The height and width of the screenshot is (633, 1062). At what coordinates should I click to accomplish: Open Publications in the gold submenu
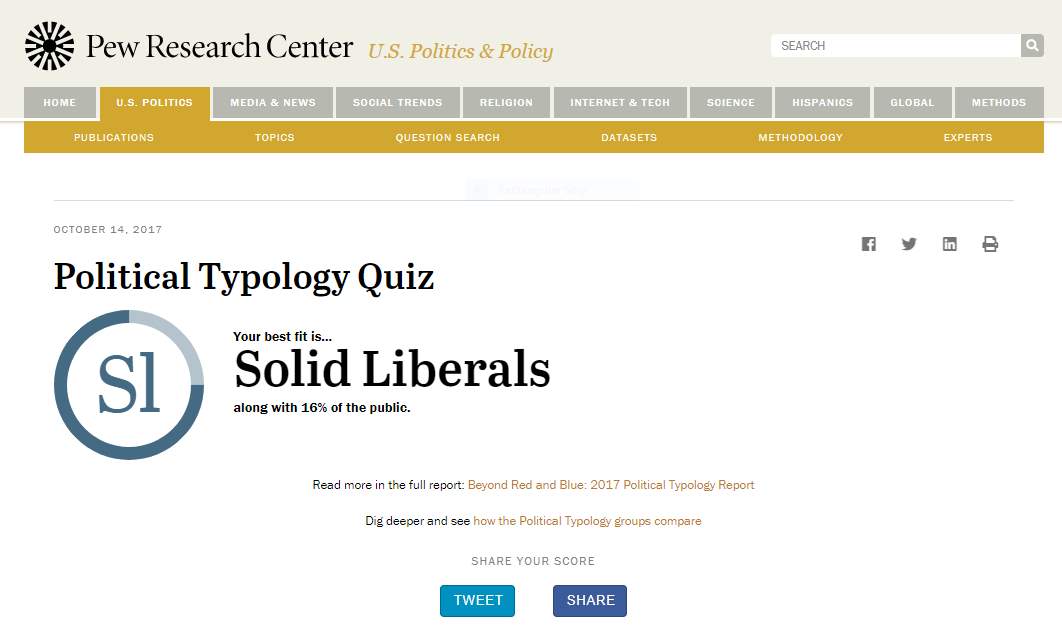point(114,137)
